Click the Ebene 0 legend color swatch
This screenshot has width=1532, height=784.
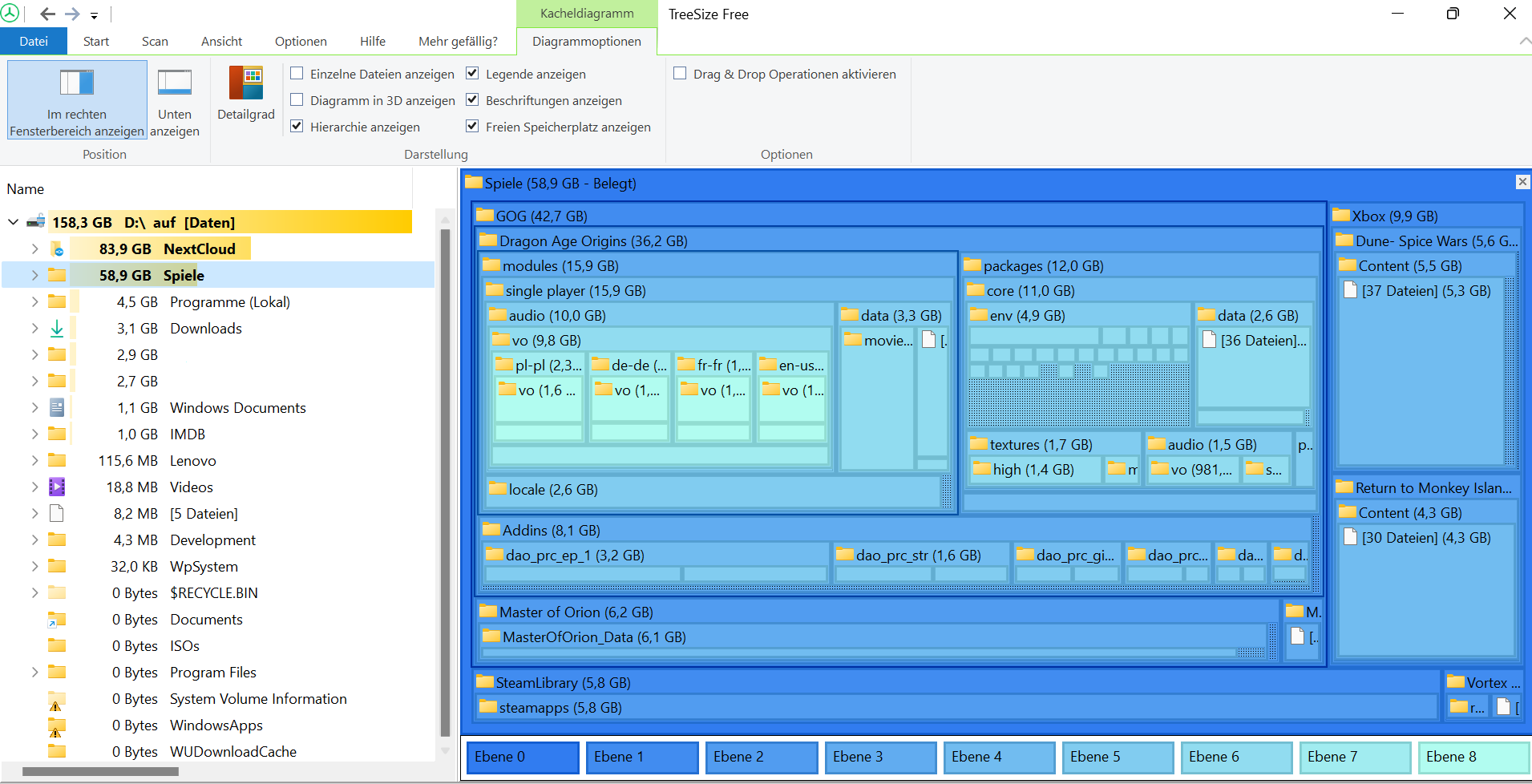tap(523, 758)
